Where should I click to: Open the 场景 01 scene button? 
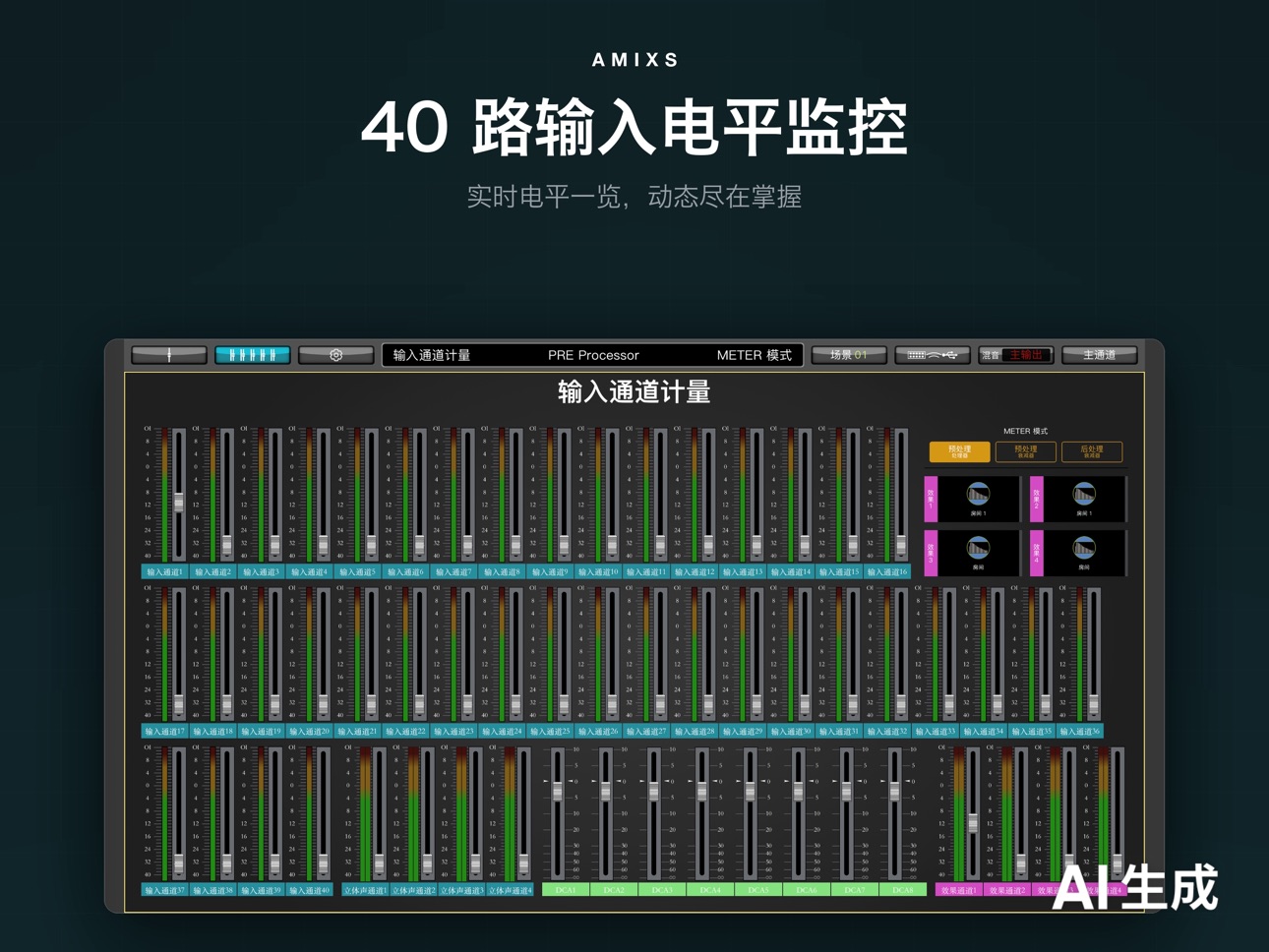(x=849, y=355)
